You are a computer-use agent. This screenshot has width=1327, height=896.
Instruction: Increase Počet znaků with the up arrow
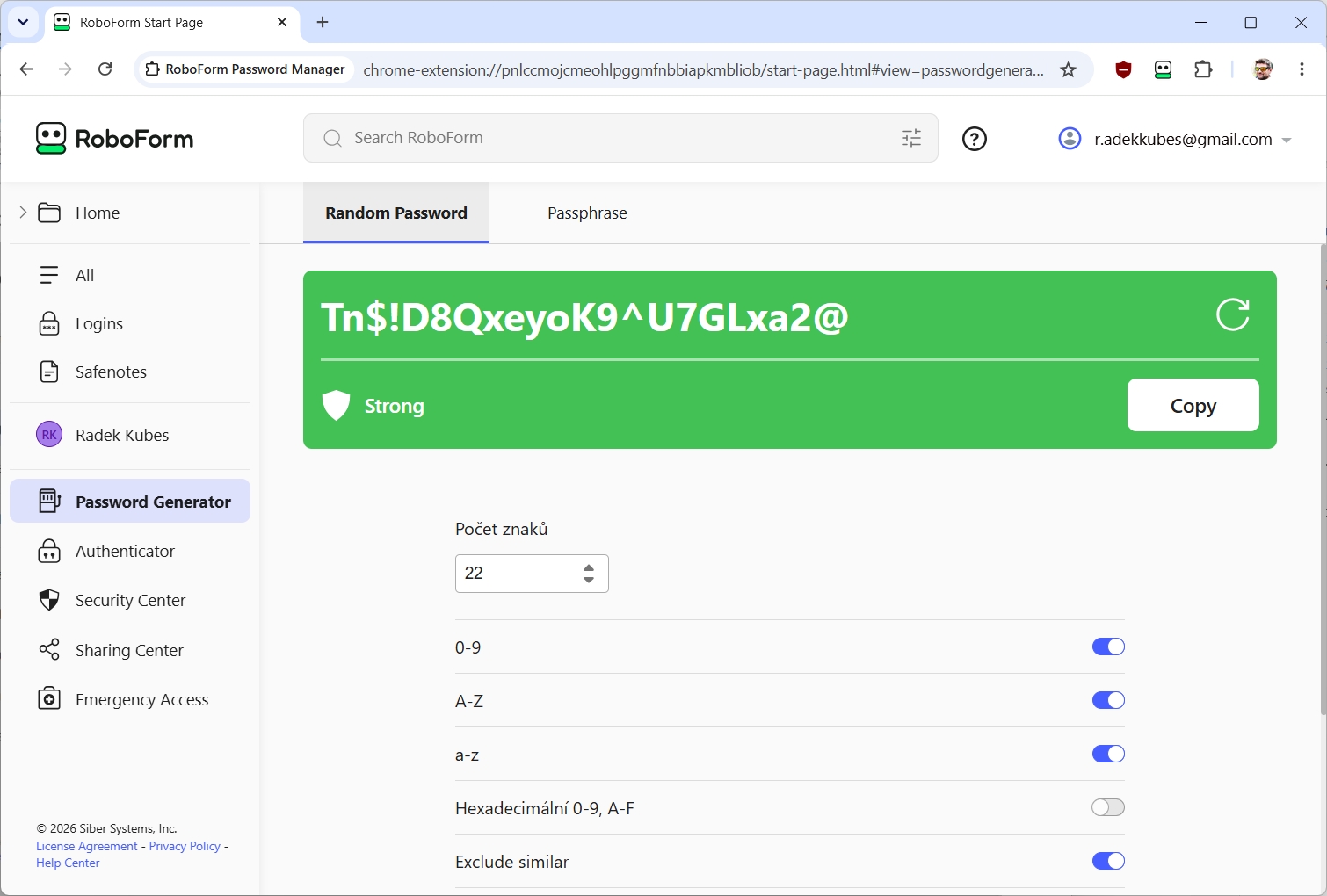coord(589,567)
